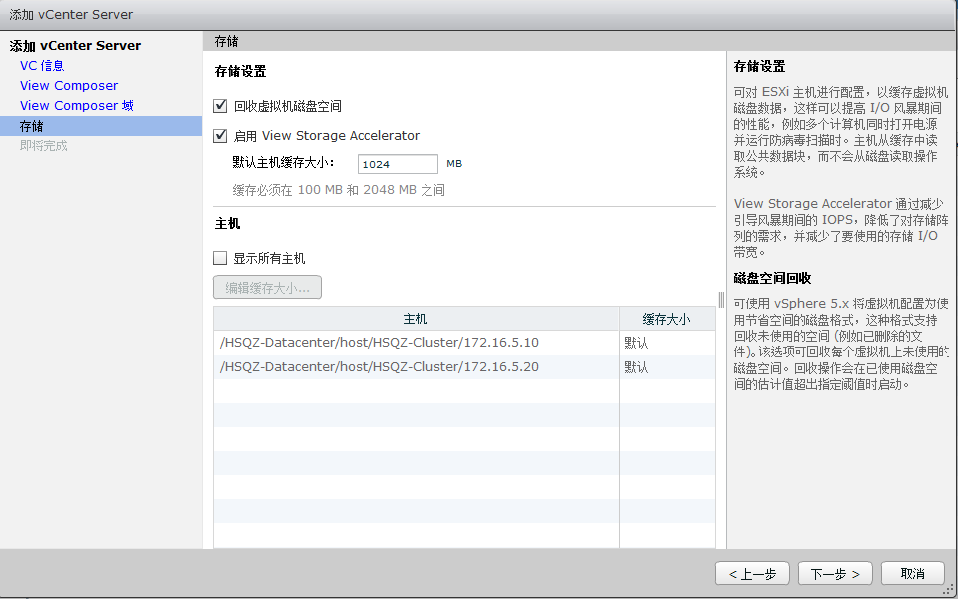The height and width of the screenshot is (599, 958).
Task: Click the dialog resize grip corner
Action: (950, 590)
